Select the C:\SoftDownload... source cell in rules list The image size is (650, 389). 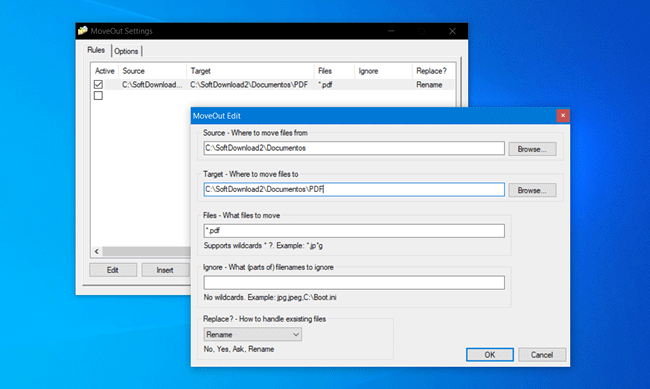click(152, 85)
